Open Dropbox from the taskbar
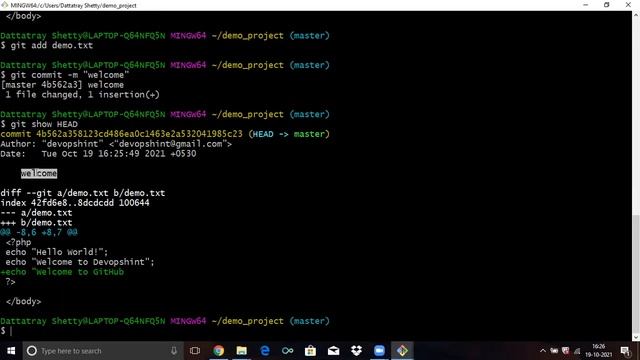The image size is (640, 360). pos(356,351)
